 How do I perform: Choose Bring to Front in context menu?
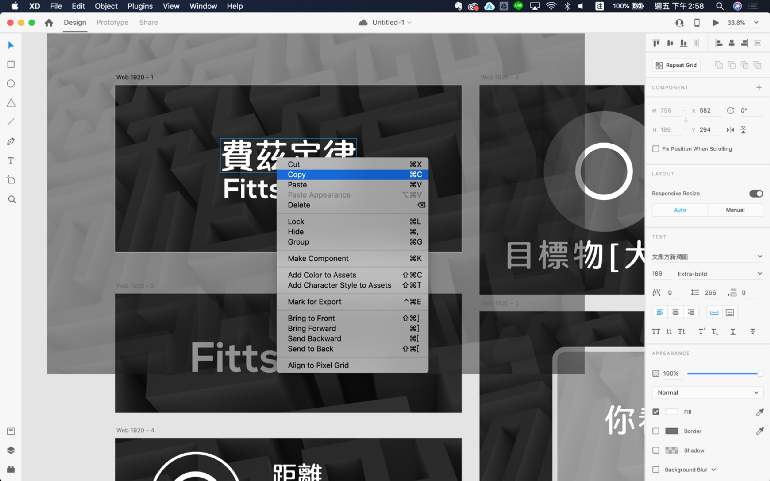coord(353,318)
